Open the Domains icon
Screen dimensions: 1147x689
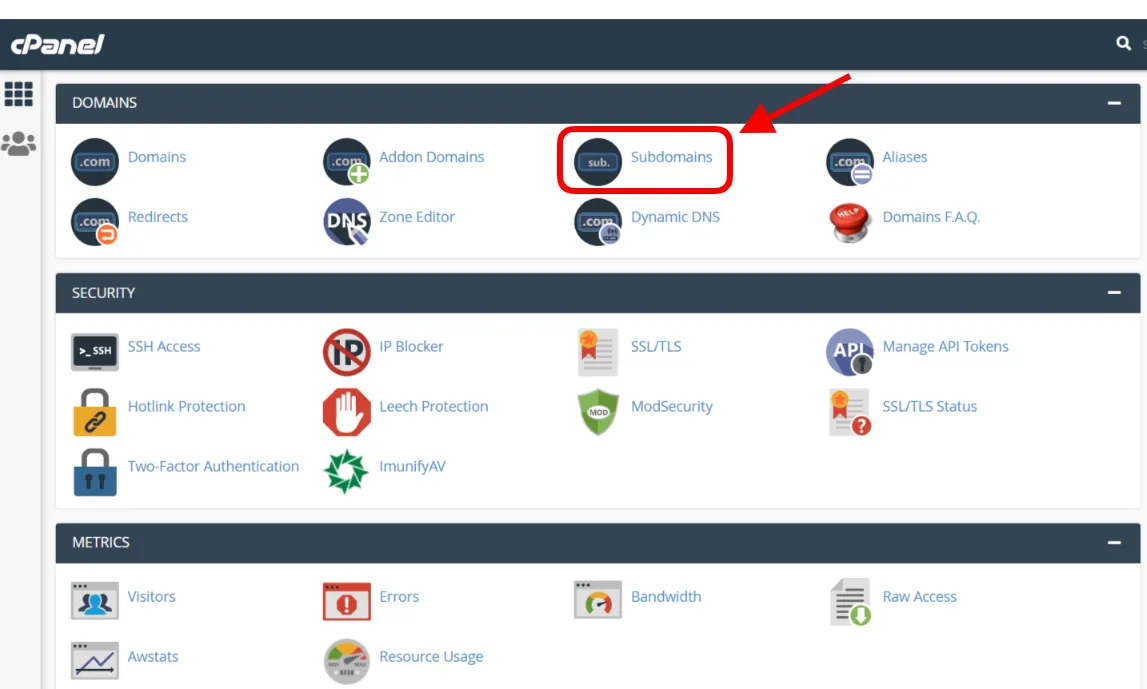coord(94,162)
